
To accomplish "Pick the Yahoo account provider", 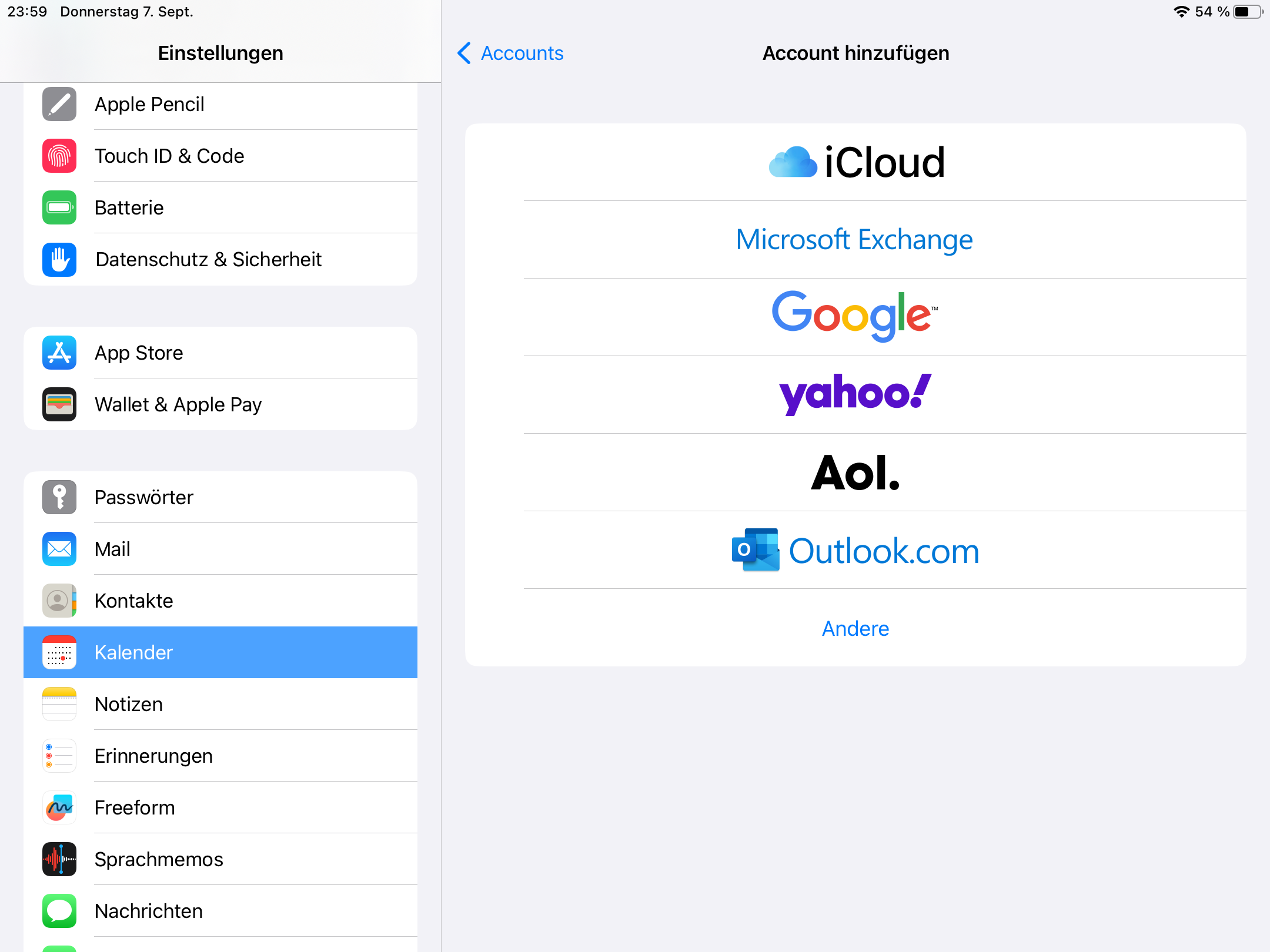I will 855,394.
